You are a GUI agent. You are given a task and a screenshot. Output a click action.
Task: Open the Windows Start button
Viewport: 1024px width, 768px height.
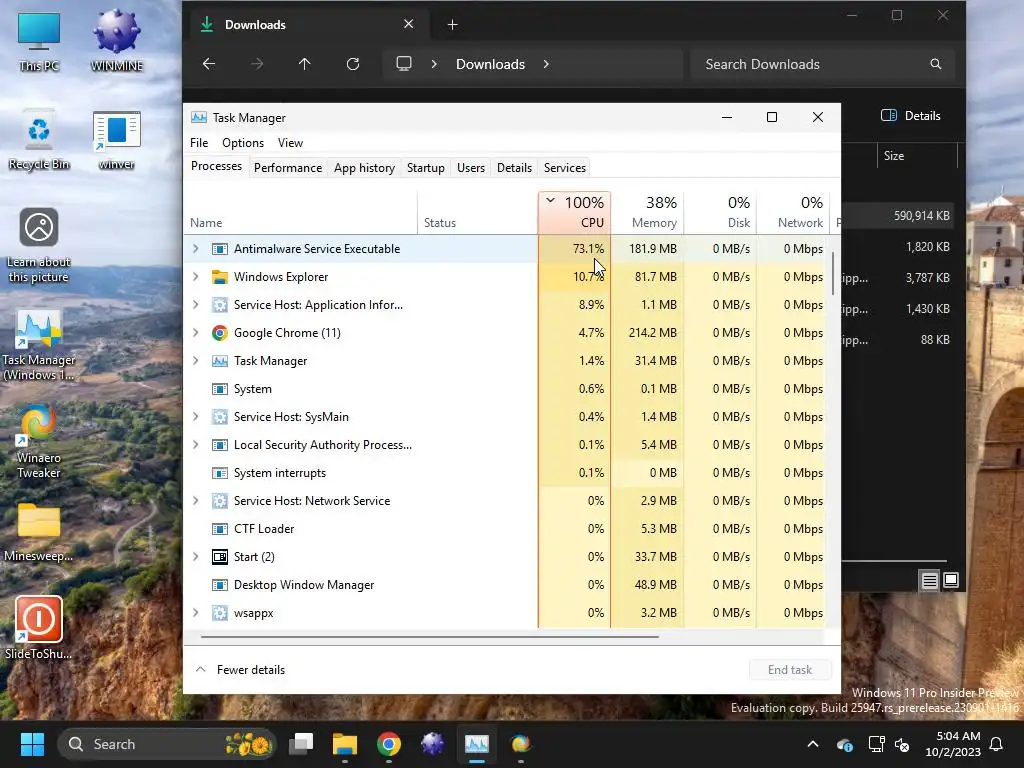tap(32, 744)
